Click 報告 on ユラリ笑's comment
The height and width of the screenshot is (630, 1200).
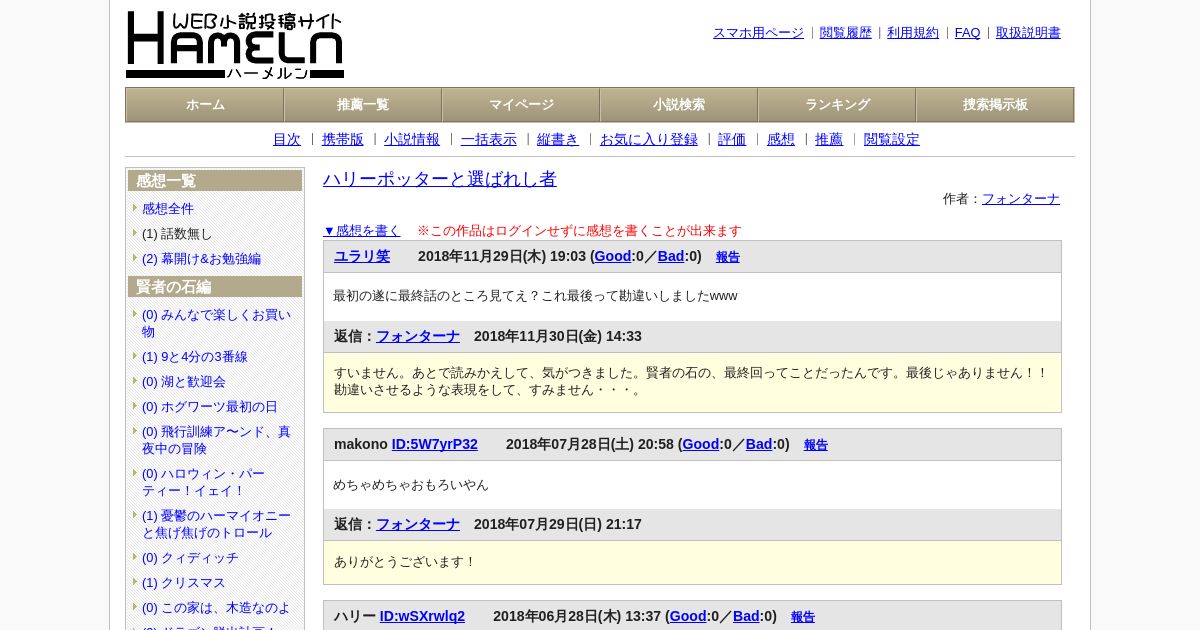[728, 257]
